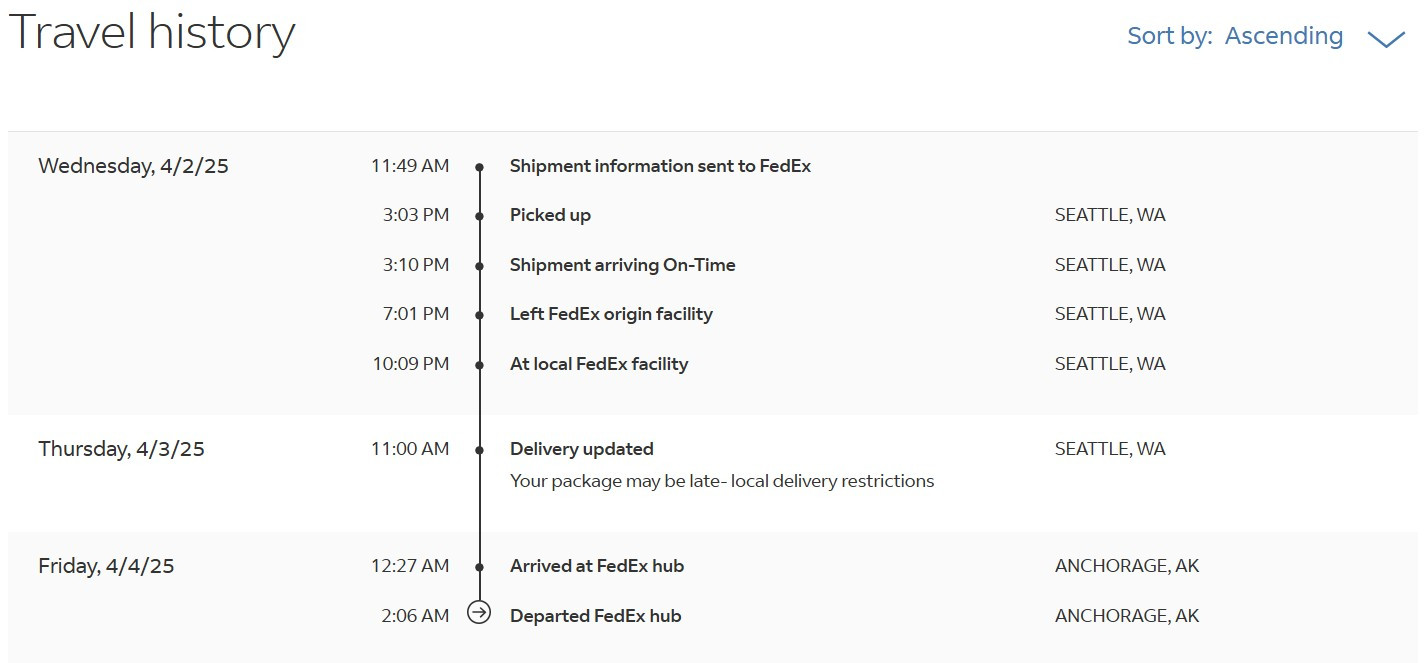Click the local delivery restrictions note

point(722,481)
